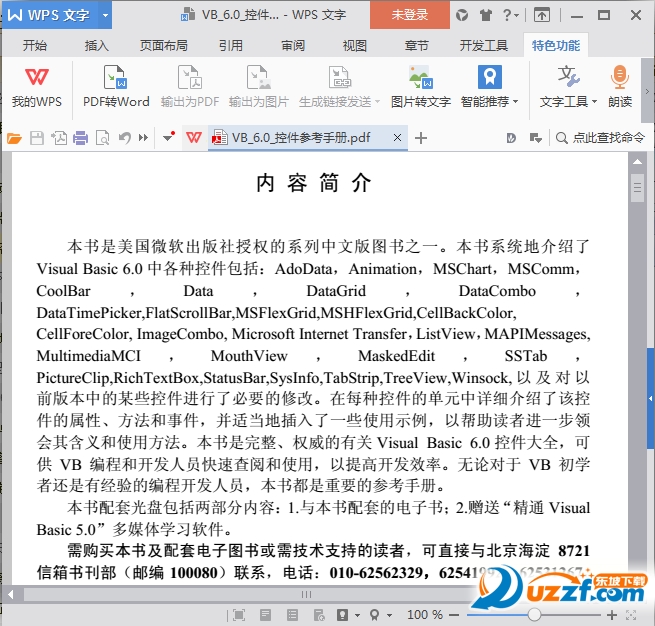Switch to 开始 tab
655x626 pixels.
click(x=35, y=45)
